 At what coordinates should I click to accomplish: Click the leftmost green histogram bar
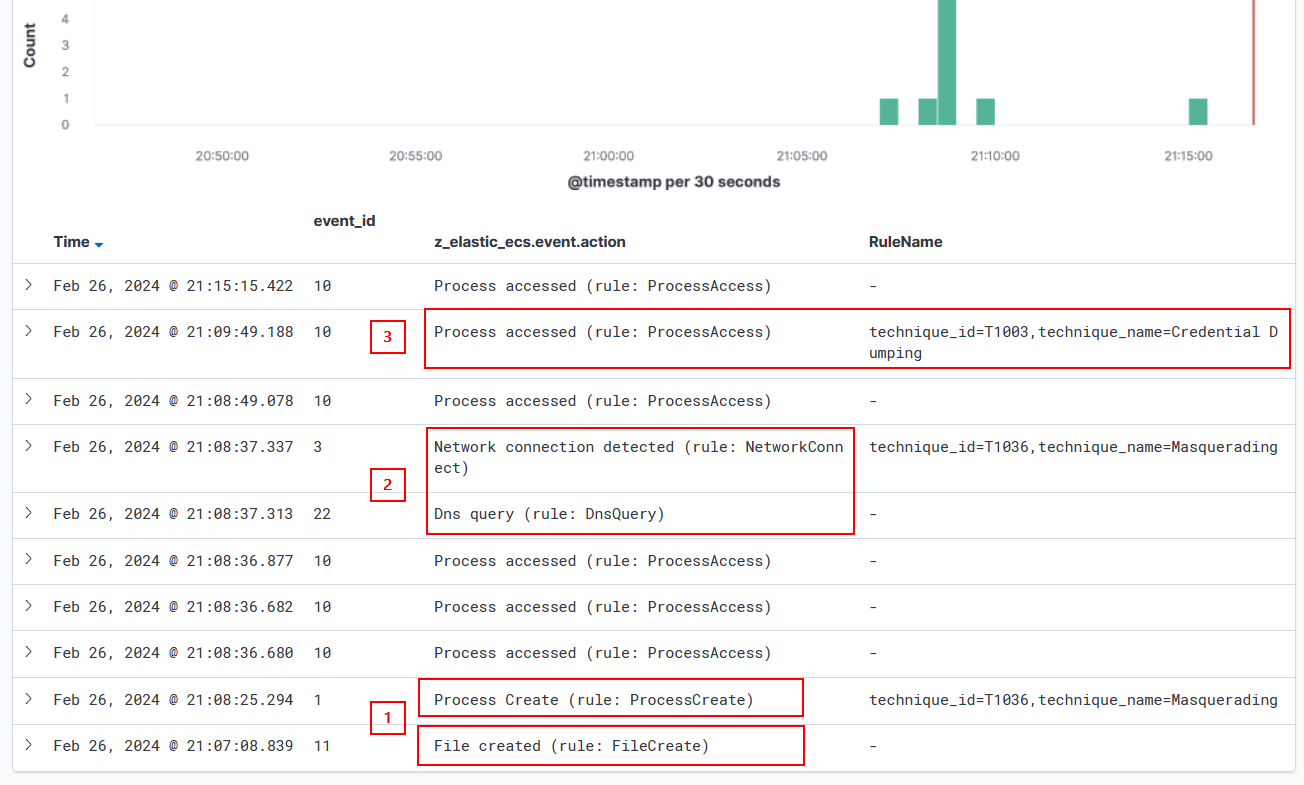(889, 112)
